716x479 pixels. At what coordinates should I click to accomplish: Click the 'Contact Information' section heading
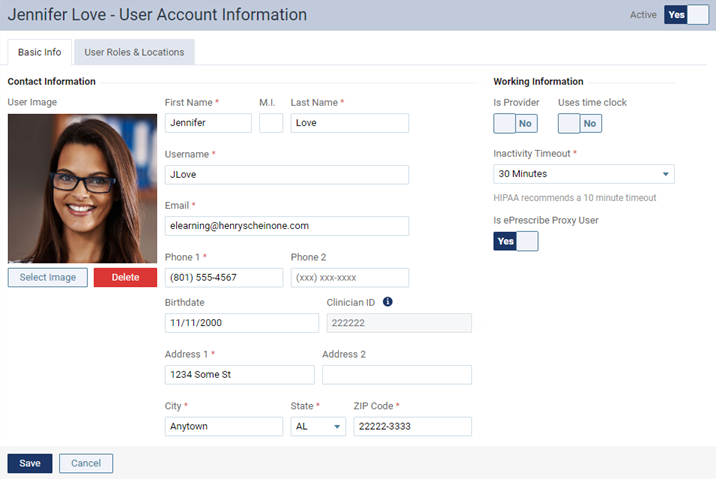click(52, 81)
